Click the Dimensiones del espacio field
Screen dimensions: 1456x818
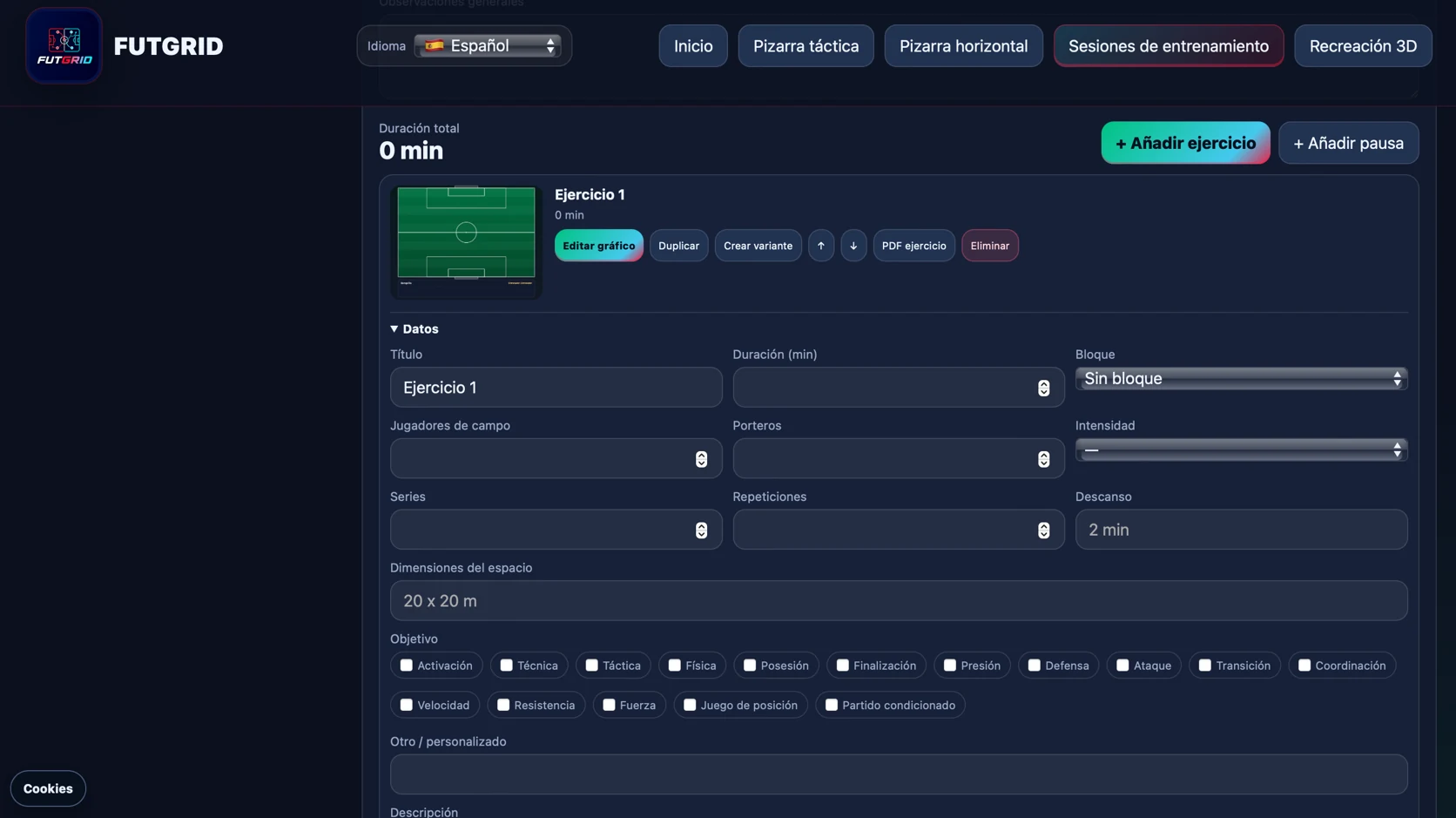pos(899,601)
